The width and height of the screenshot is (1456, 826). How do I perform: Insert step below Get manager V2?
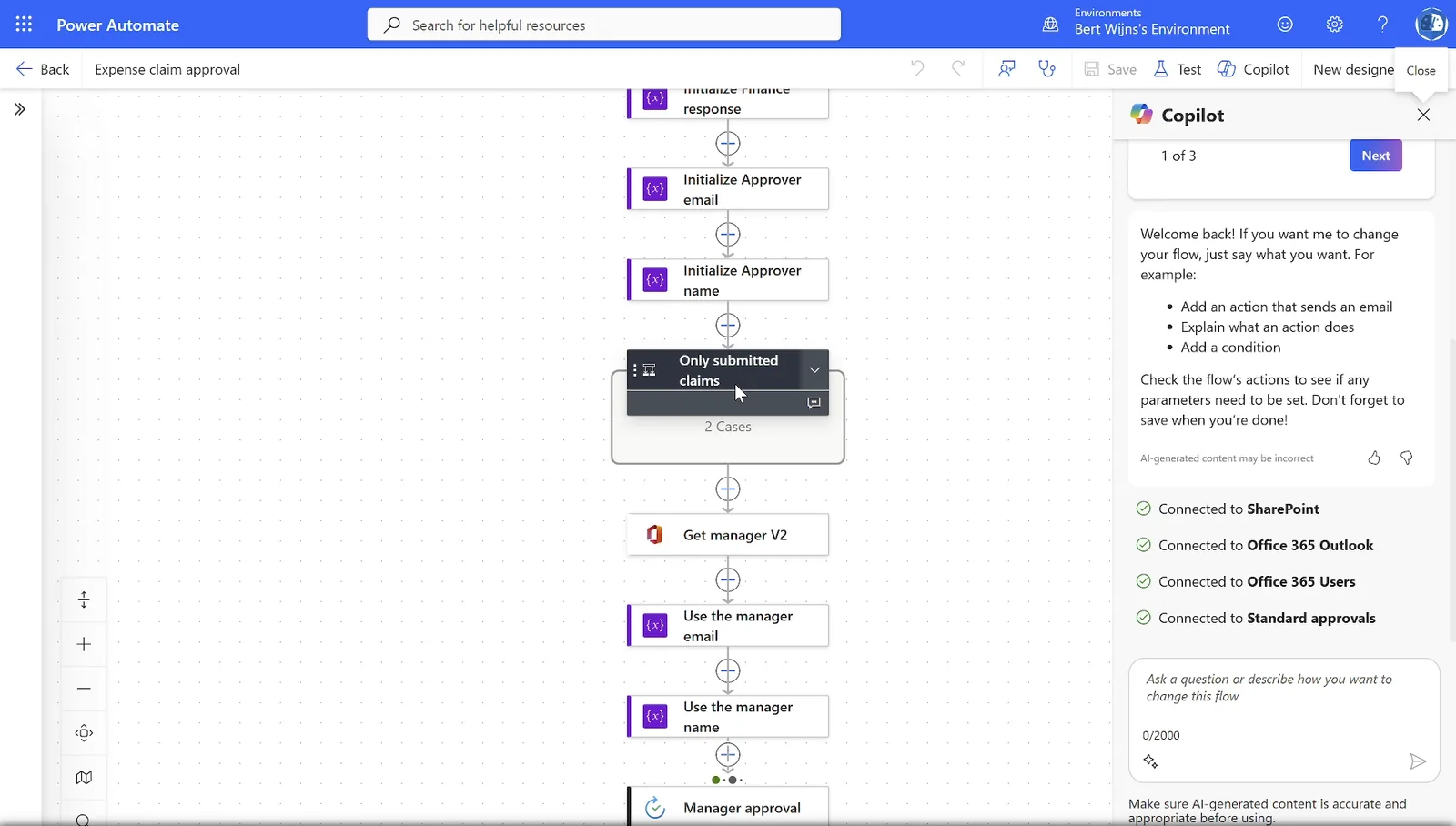tap(727, 580)
